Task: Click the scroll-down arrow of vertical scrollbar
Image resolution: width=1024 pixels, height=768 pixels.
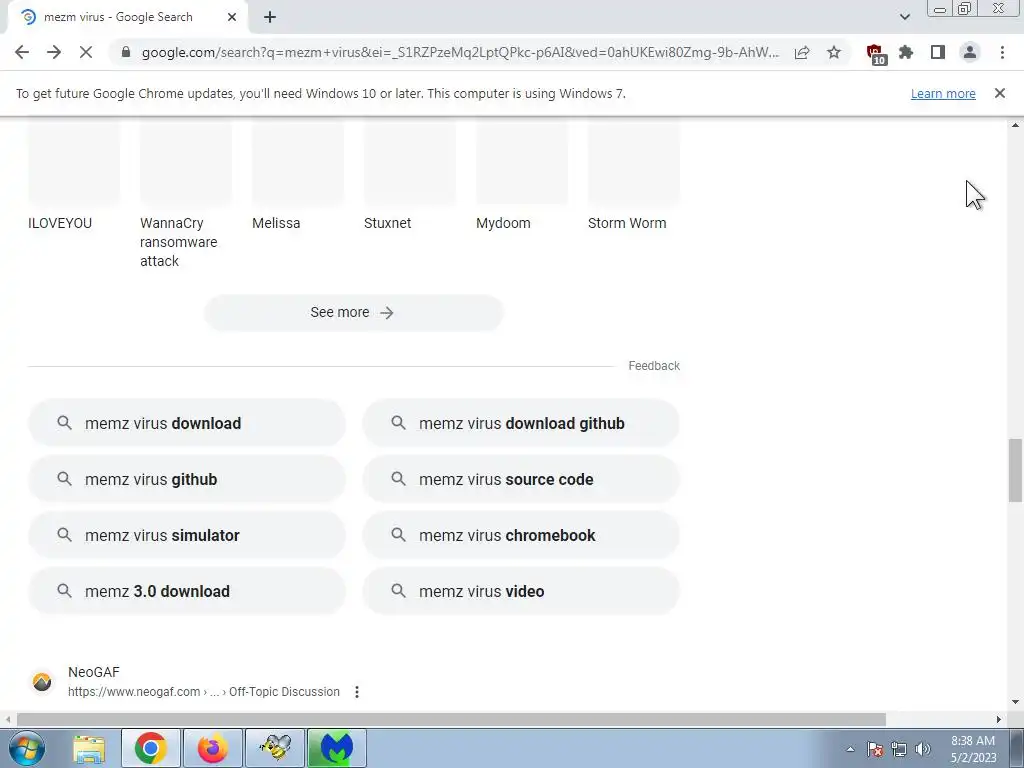Action: tap(1015, 703)
